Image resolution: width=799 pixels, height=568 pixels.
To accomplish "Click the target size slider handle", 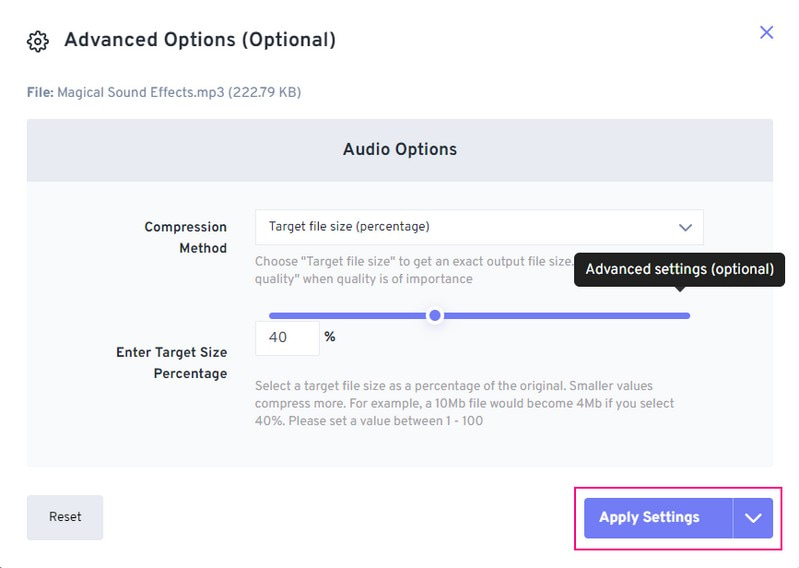I will [435, 315].
